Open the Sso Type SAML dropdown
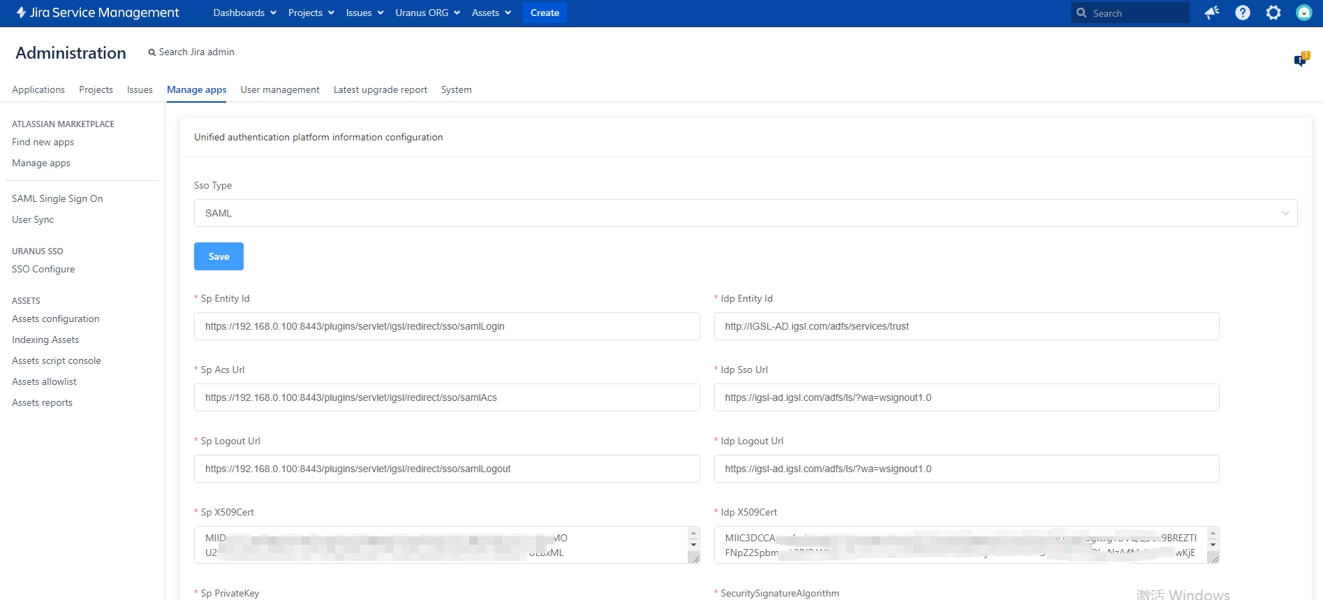This screenshot has width=1323, height=600. coord(745,213)
